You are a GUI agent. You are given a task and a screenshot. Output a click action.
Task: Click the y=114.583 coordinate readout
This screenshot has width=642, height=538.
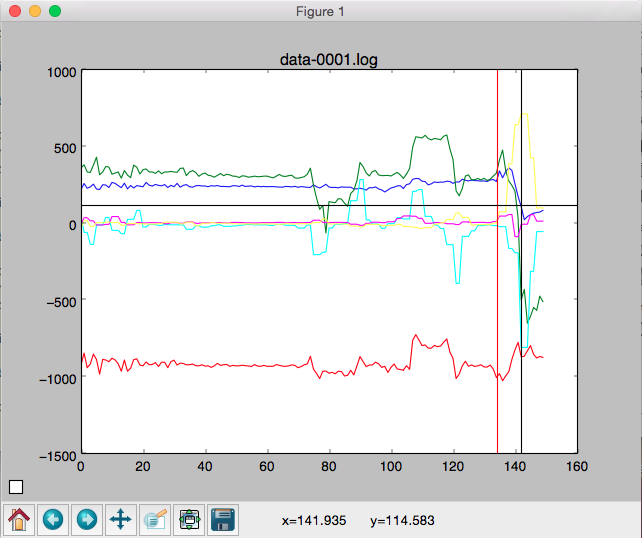402,520
